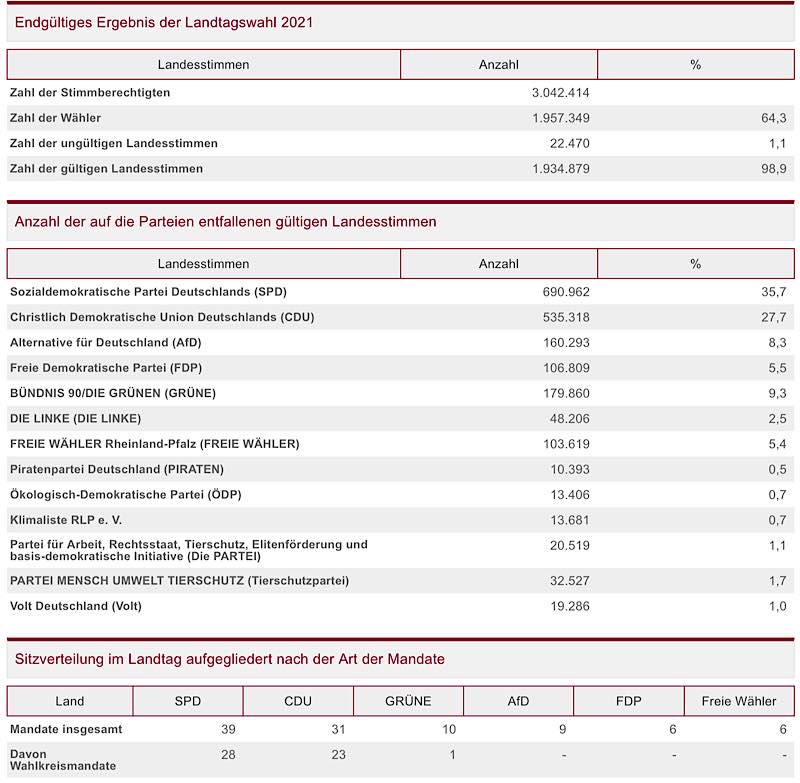Click GRÜNE total mandates value 10
This screenshot has width=800, height=783.
449,729
